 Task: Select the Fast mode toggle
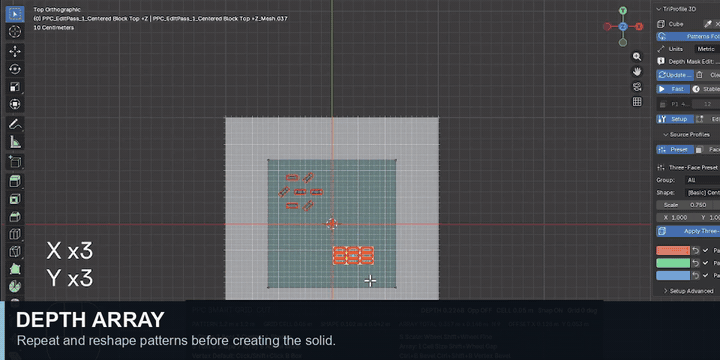(x=673, y=89)
